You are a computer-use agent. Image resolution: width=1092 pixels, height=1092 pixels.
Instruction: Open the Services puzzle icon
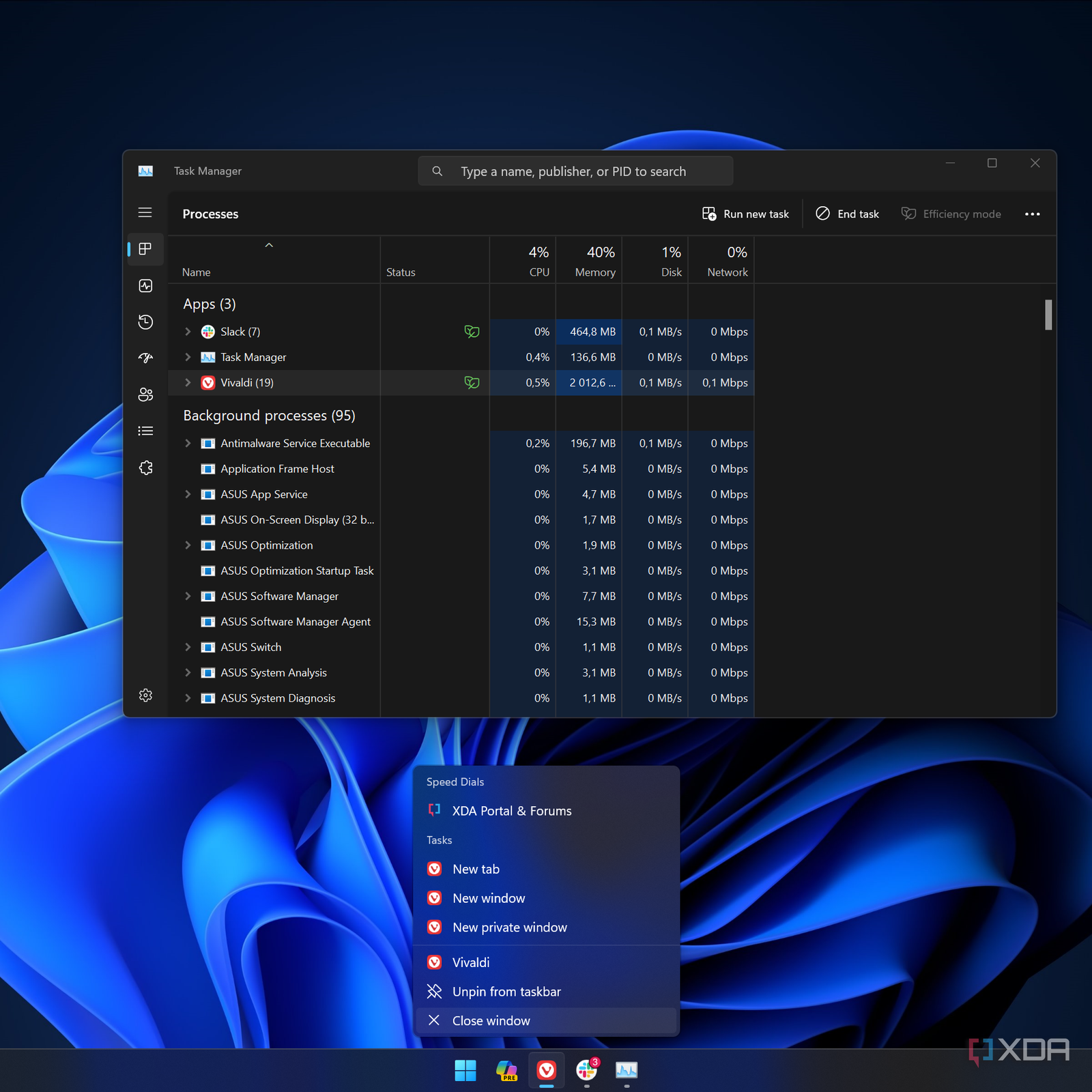click(x=145, y=468)
